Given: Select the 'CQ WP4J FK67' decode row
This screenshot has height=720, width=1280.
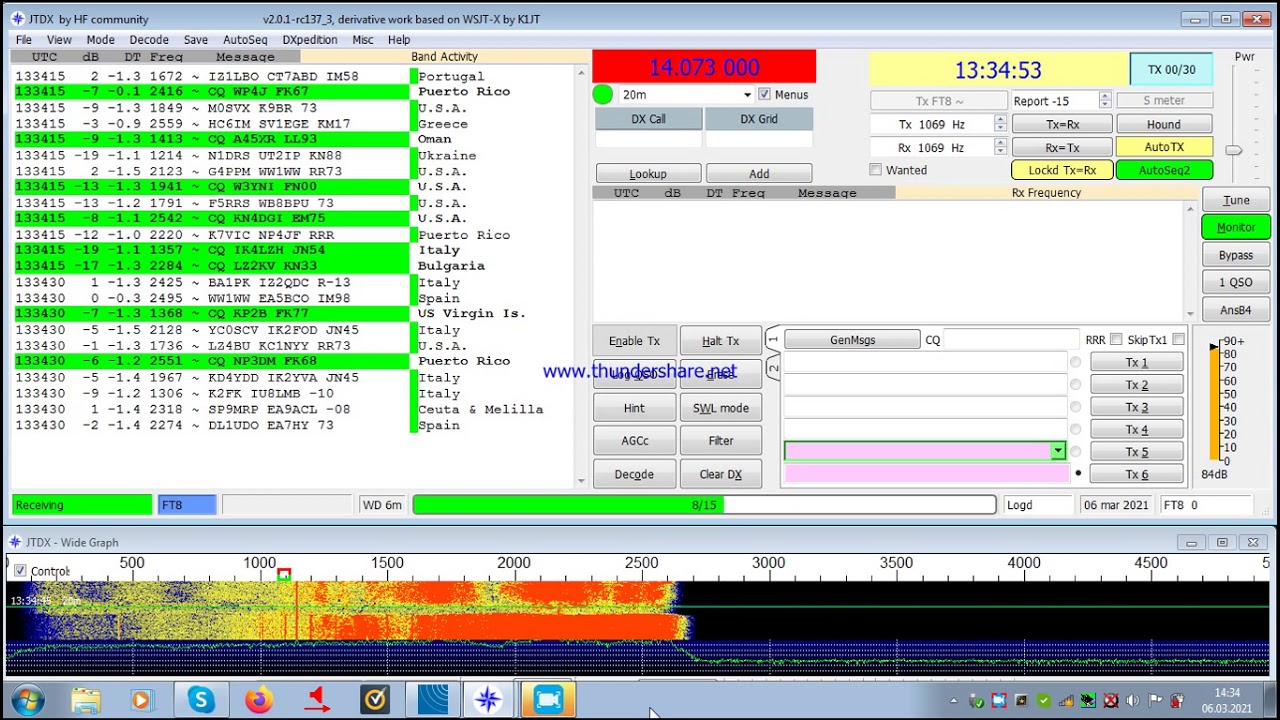Looking at the screenshot, I should tap(211, 91).
